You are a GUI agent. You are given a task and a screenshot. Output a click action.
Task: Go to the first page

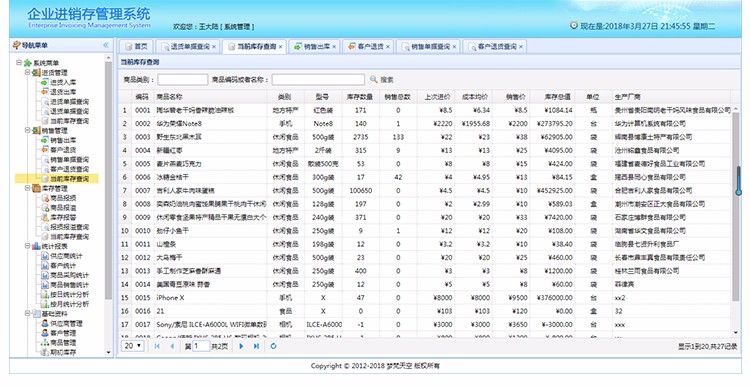pos(157,346)
